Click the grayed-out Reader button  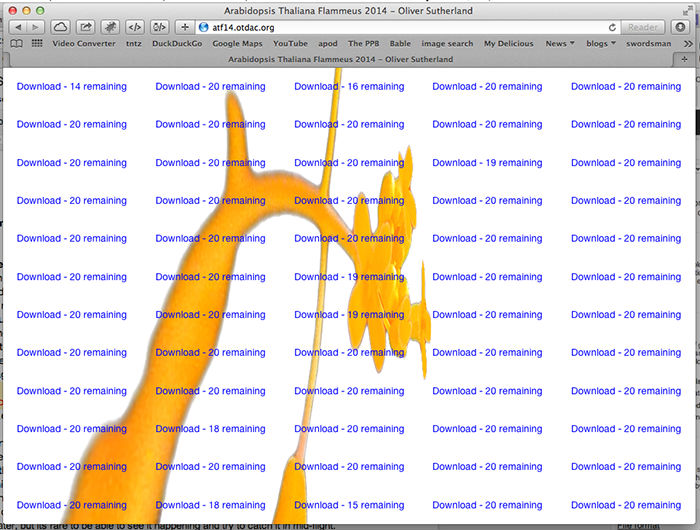[x=643, y=27]
